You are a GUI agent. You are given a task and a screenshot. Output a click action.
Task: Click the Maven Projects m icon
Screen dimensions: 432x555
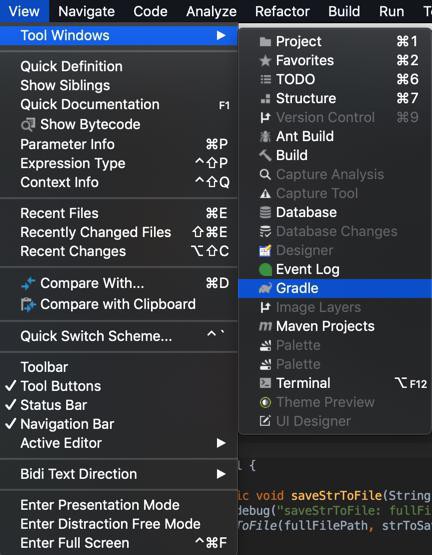265,326
